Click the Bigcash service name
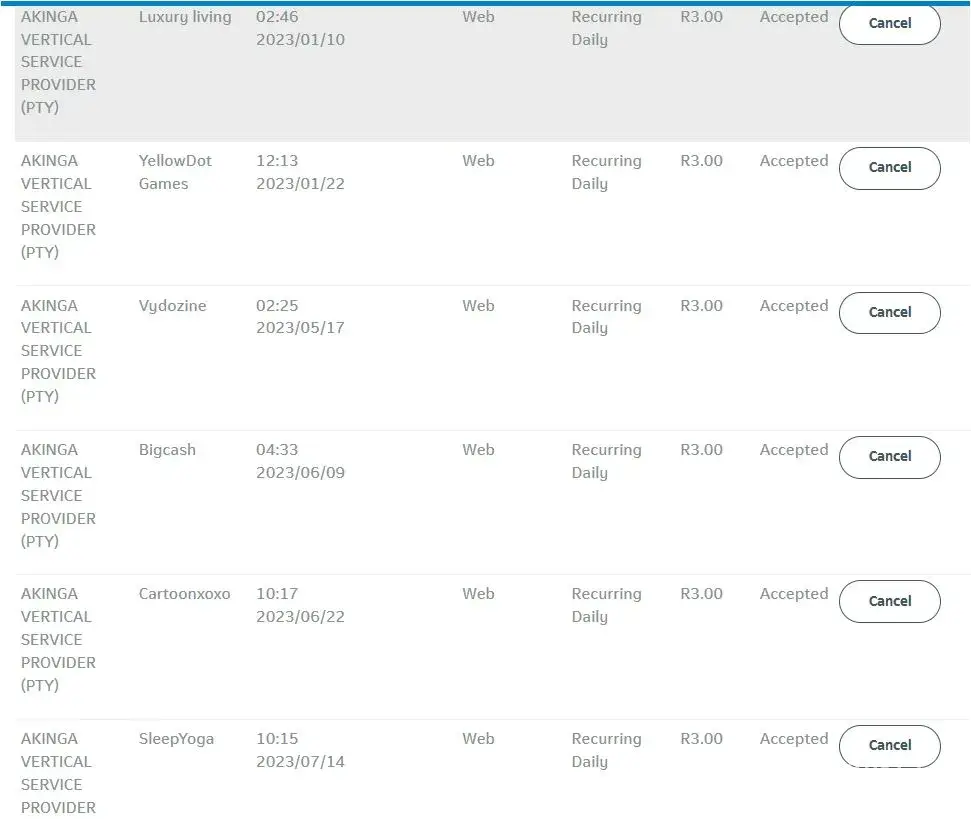 click(x=167, y=450)
